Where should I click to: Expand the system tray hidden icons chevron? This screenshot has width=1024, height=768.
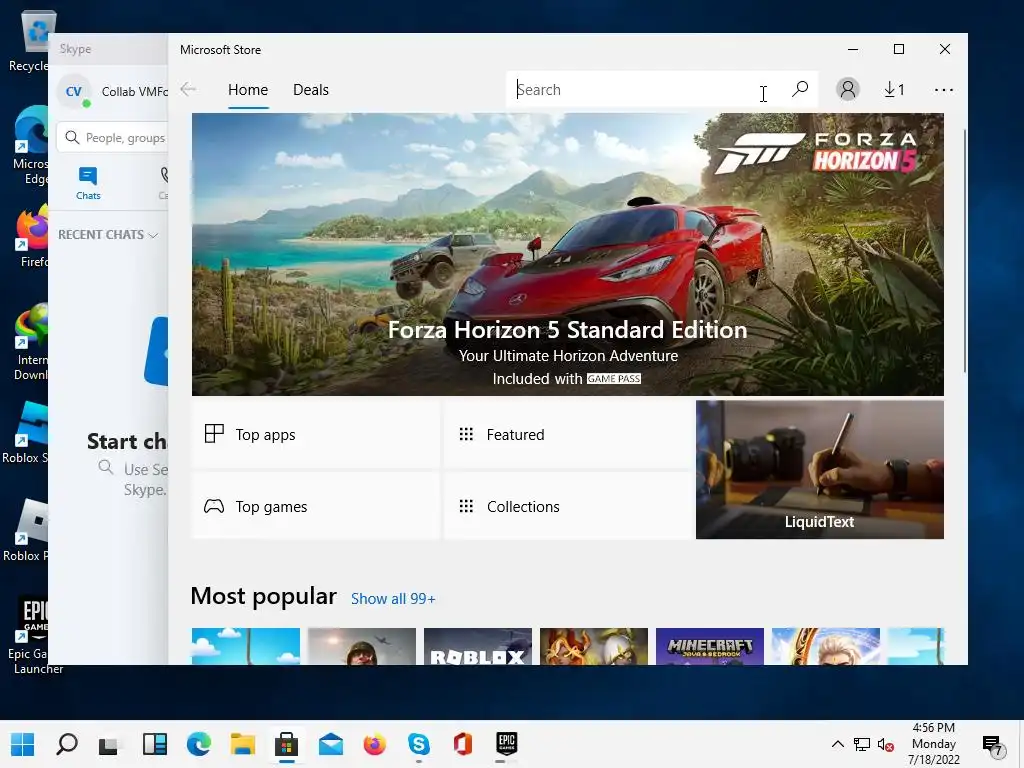[x=837, y=744]
